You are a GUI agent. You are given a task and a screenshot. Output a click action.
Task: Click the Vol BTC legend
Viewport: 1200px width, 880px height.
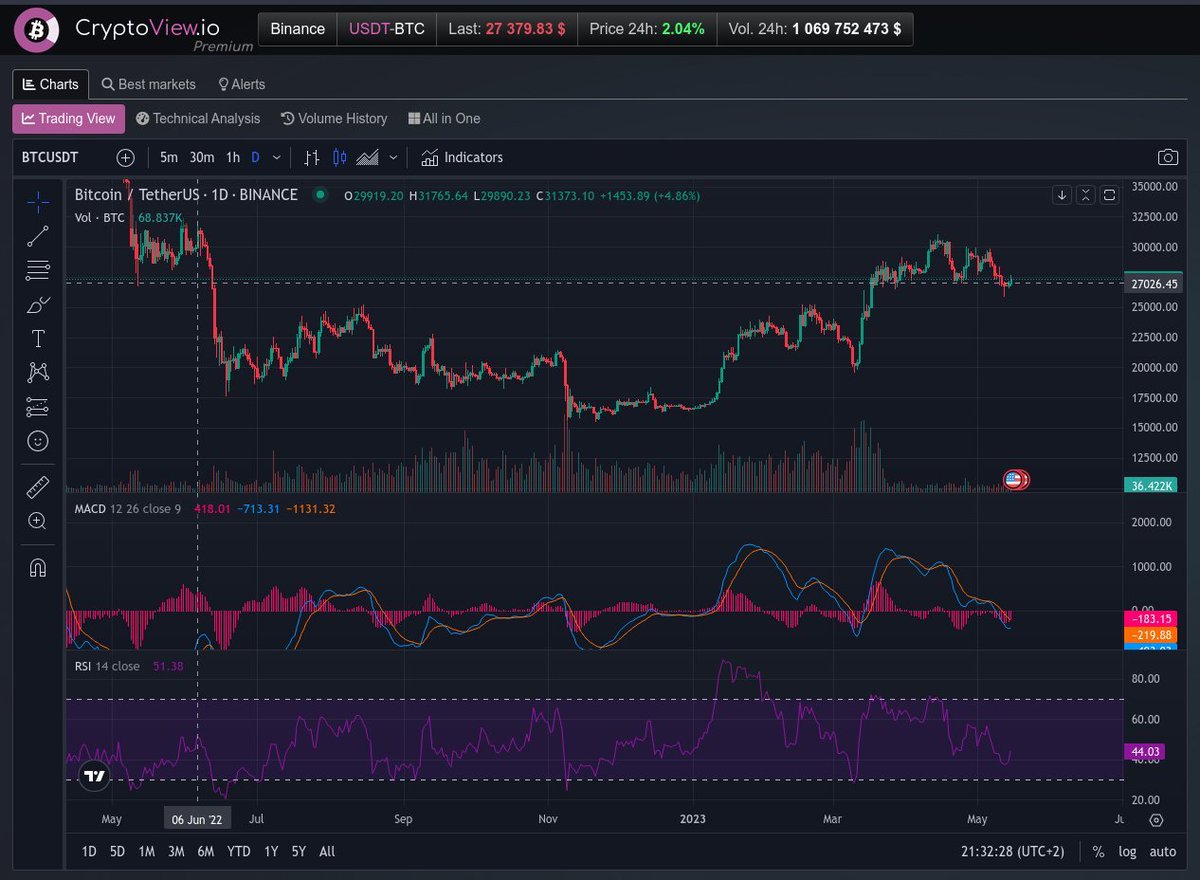click(x=100, y=217)
